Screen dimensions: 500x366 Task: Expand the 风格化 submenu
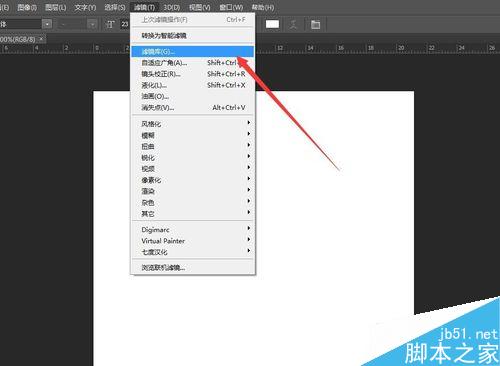click(193, 124)
